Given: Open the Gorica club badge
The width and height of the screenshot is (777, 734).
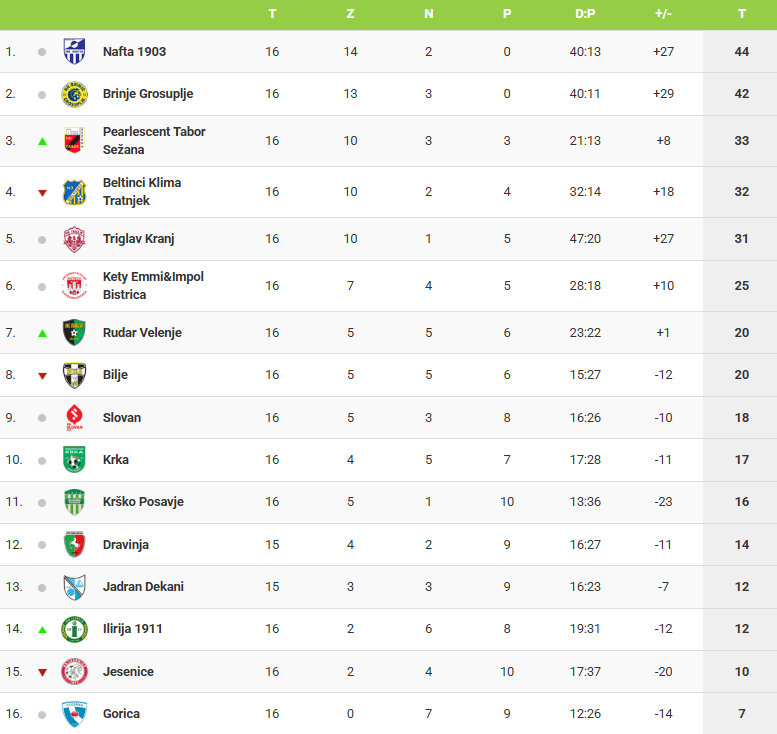Looking at the screenshot, I should [74, 714].
